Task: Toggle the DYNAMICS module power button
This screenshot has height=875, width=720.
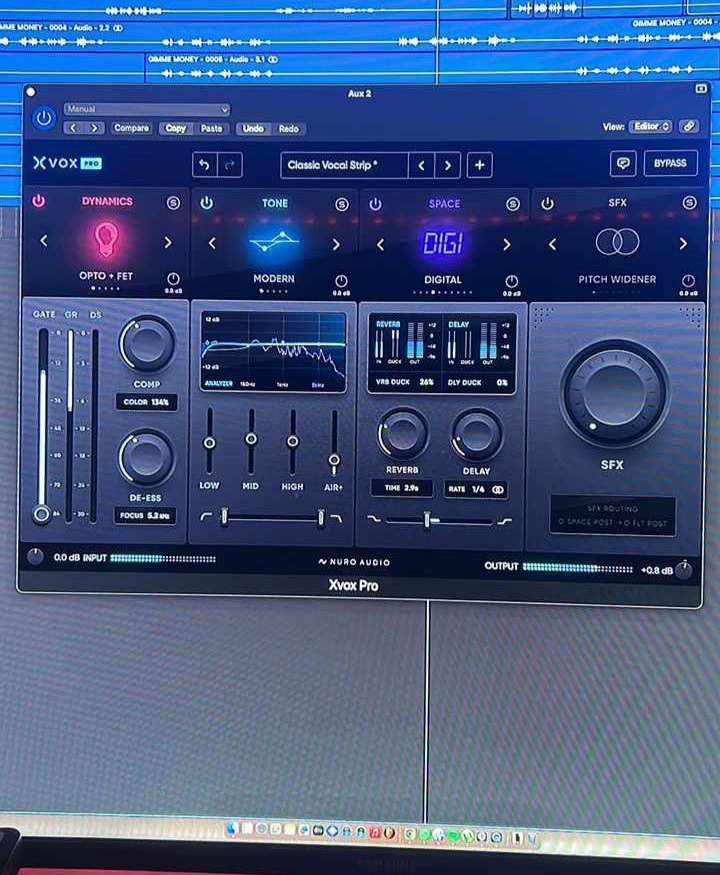Action: click(38, 201)
